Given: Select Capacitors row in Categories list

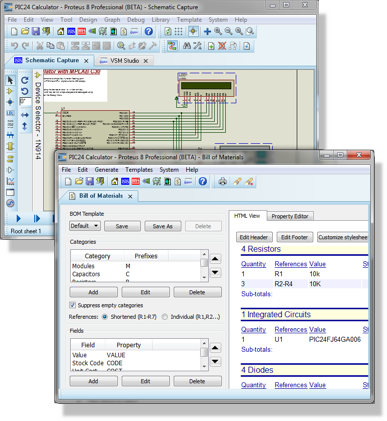Looking at the screenshot, I should [136, 274].
